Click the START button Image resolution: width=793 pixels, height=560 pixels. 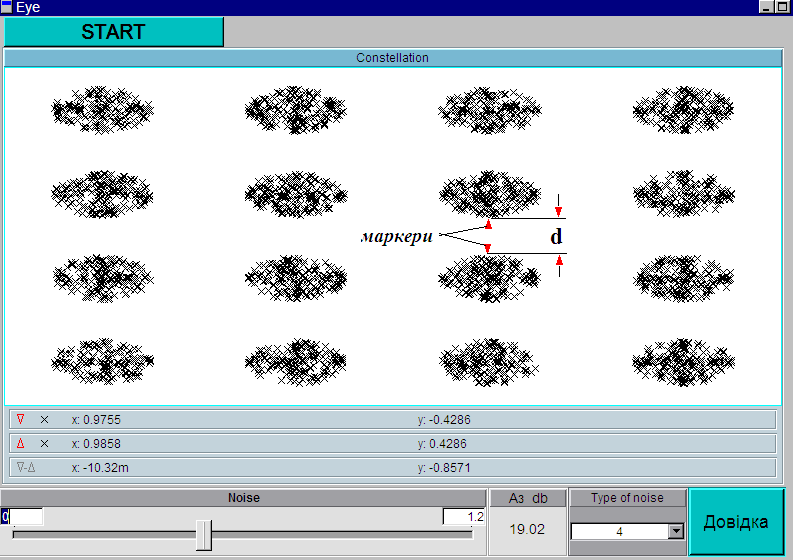tap(113, 32)
